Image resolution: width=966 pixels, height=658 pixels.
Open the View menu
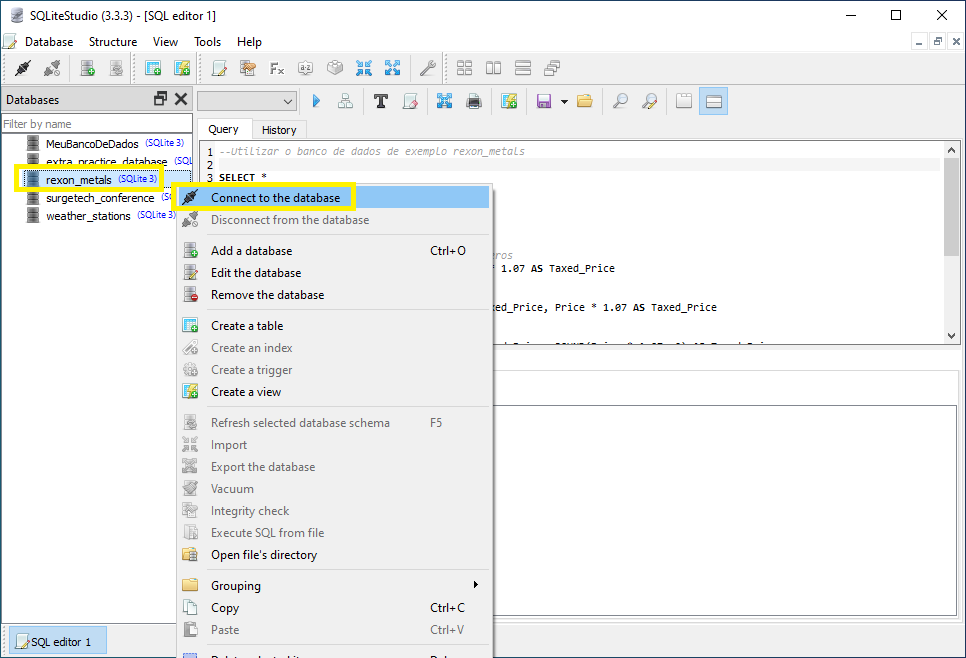(x=165, y=42)
